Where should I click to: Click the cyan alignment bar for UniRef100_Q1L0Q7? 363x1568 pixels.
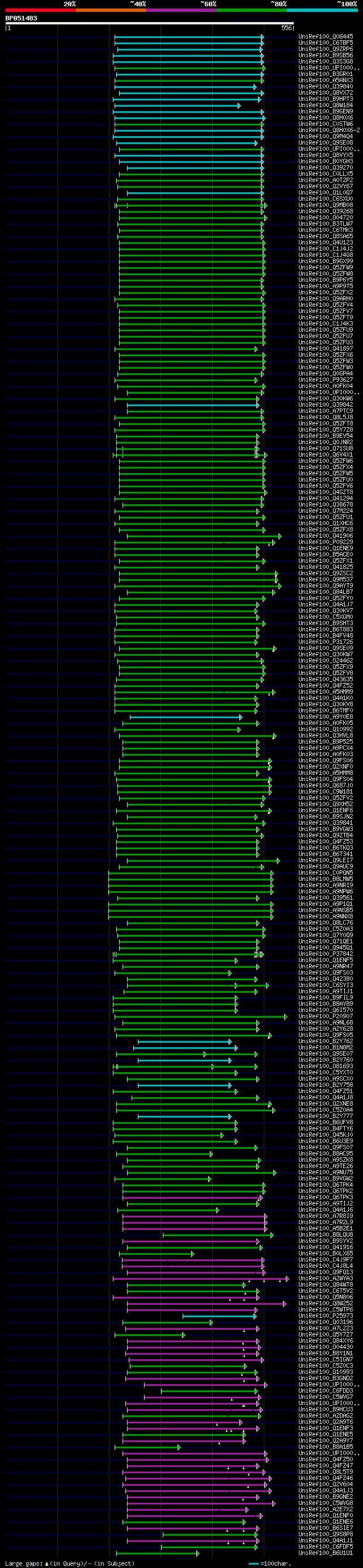coord(195,192)
